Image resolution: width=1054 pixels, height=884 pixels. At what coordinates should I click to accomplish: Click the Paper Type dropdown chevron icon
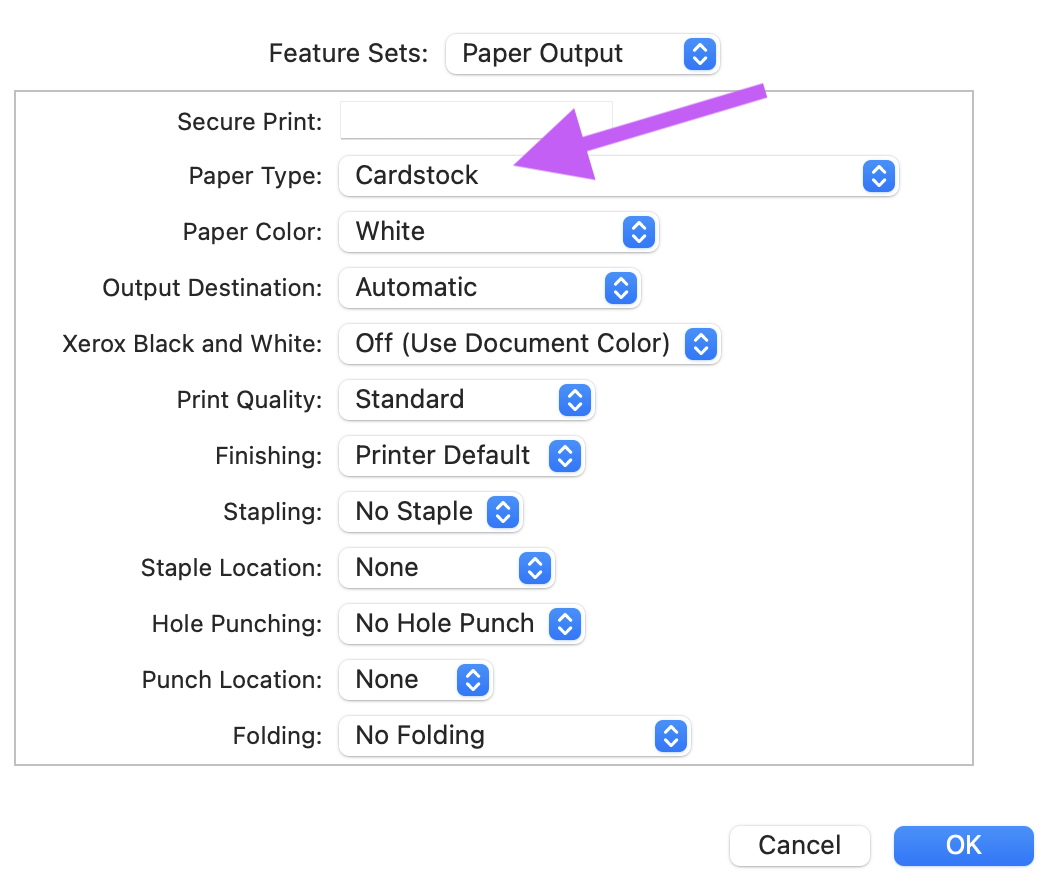(879, 176)
